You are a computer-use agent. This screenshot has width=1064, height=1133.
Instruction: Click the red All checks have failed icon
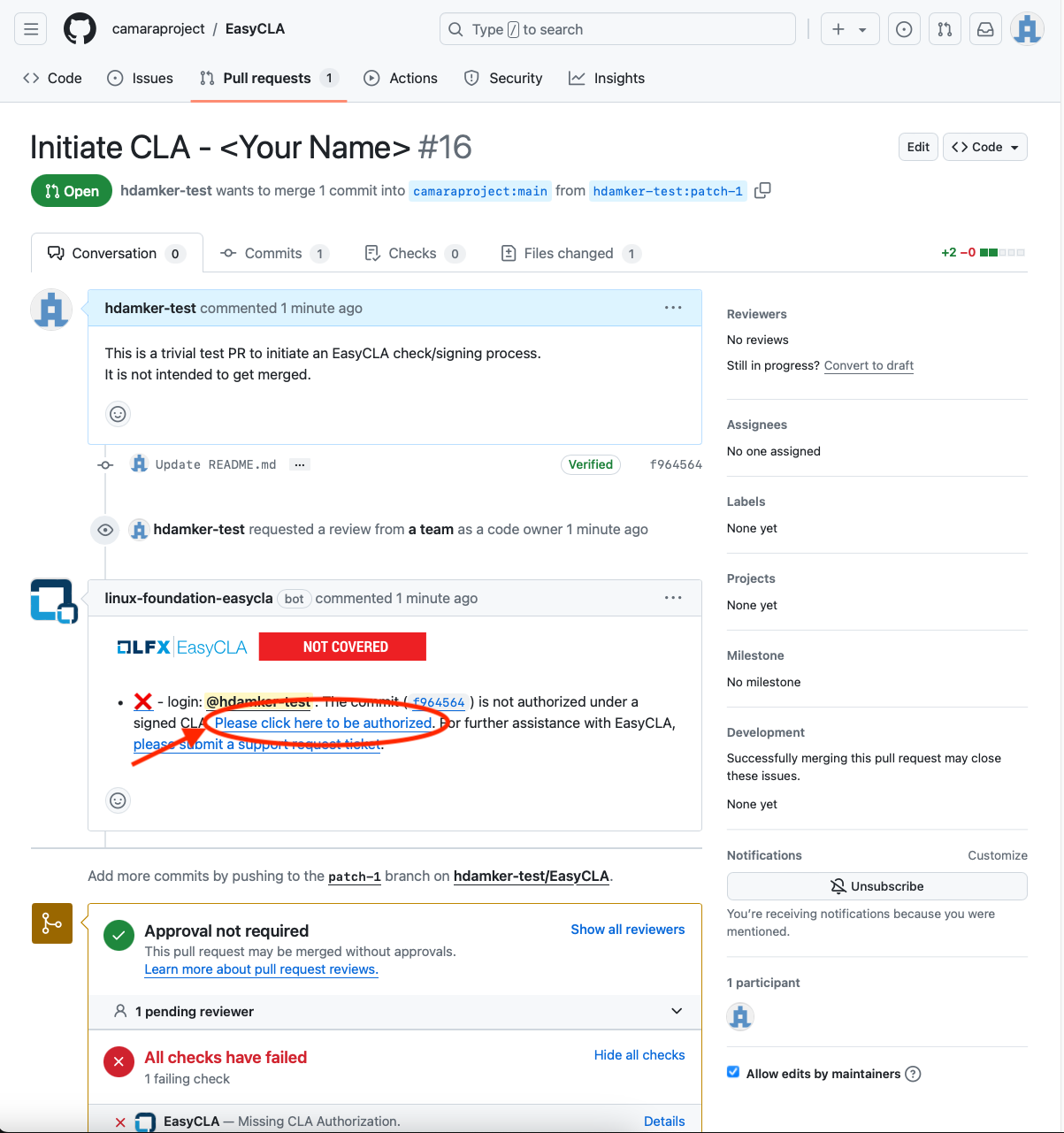(119, 1062)
